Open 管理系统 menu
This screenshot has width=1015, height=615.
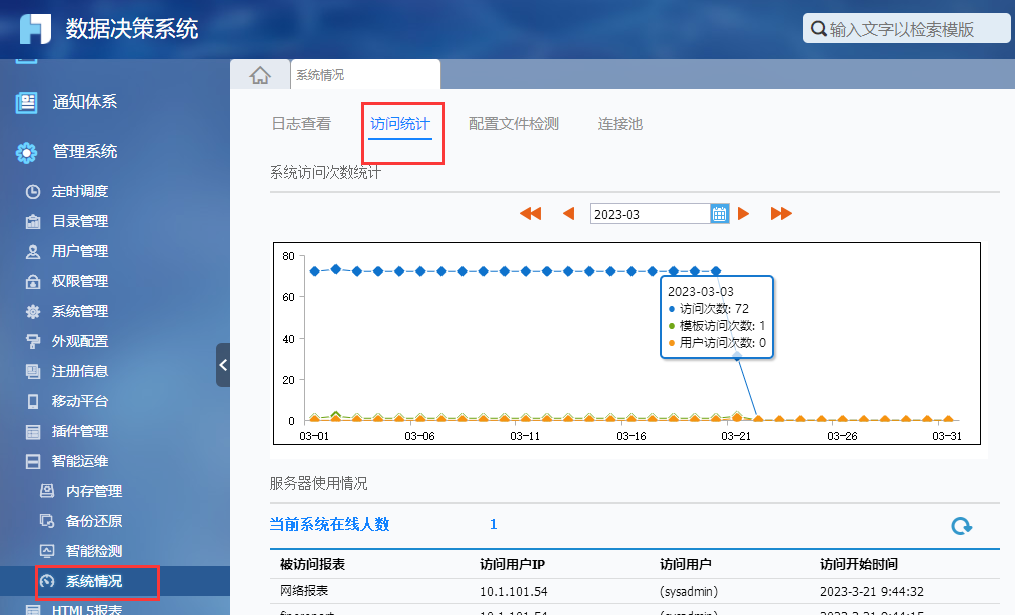point(85,152)
